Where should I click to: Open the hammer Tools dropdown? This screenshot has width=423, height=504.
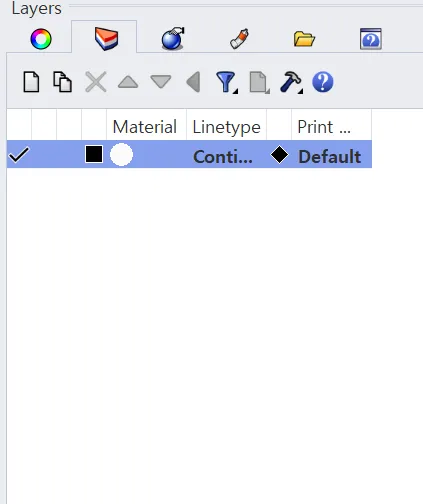click(291, 82)
